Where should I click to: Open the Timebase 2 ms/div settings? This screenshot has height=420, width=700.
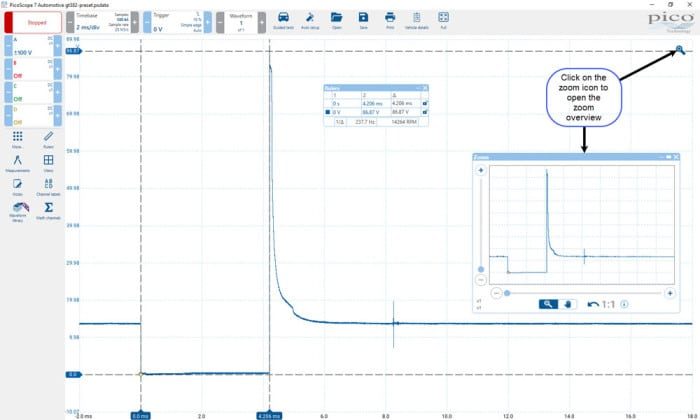point(102,22)
